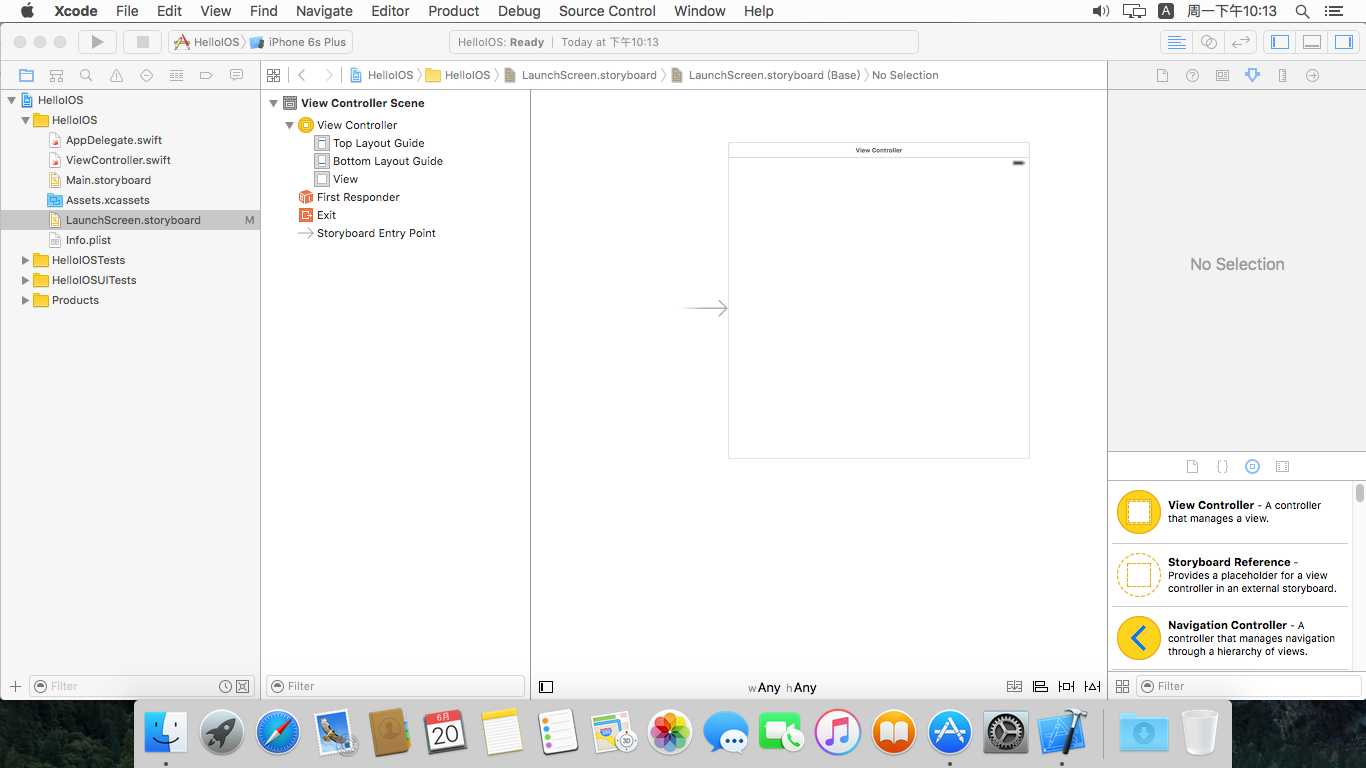This screenshot has height=768, width=1366.
Task: Open related items grid icon in jump bar
Action: pyautogui.click(x=273, y=75)
